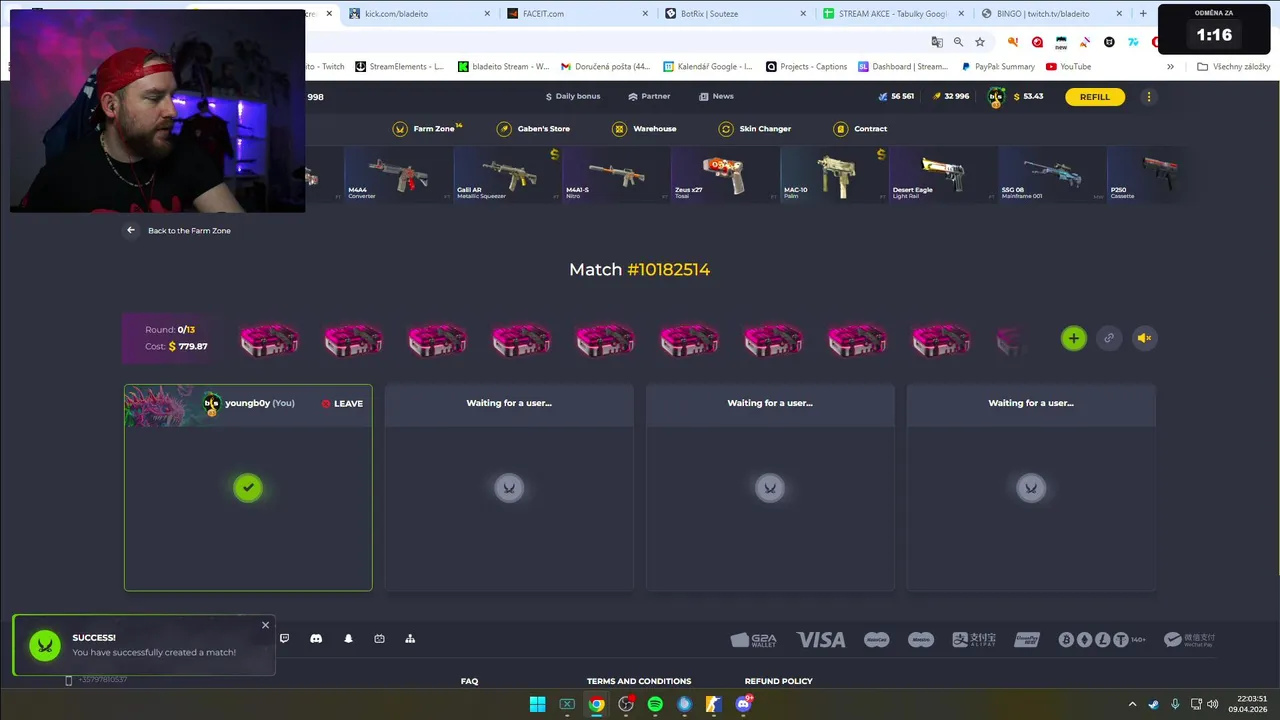This screenshot has width=1280, height=720.
Task: Leave the match using the LEAVE button
Action: (x=342, y=404)
